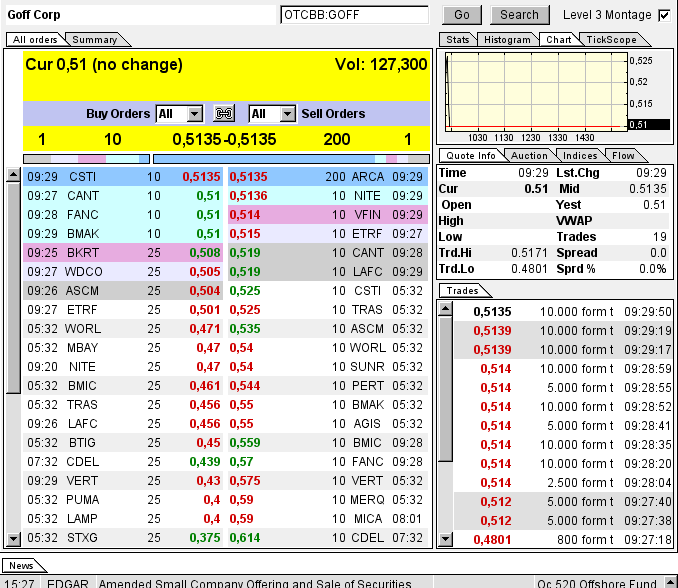678x588 pixels.
Task: Click the order book scroll up arrow
Action: pos(13,175)
